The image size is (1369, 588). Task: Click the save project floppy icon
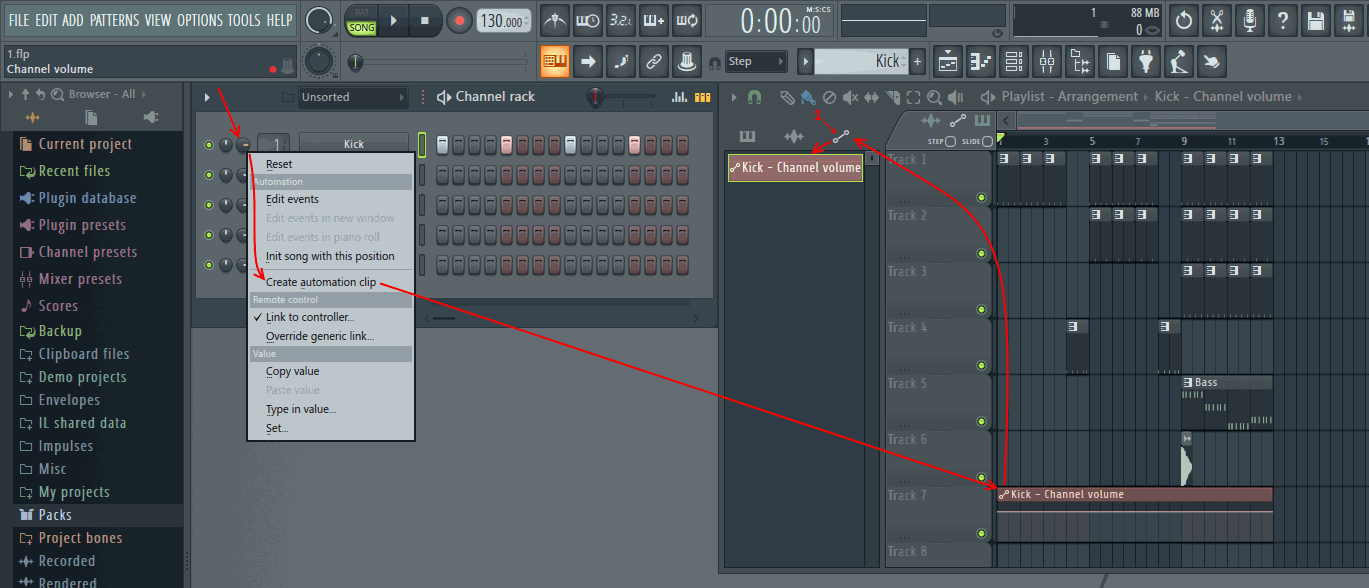[1317, 20]
